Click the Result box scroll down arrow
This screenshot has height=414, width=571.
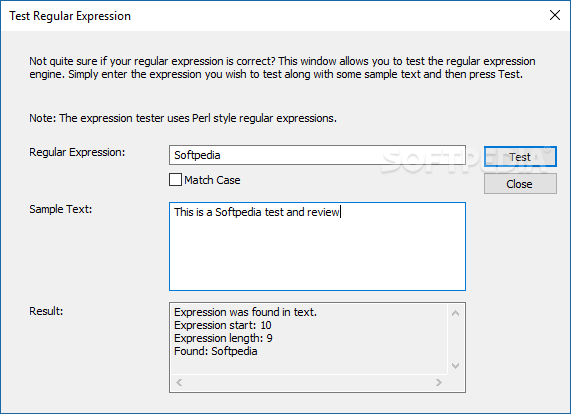coord(455,366)
